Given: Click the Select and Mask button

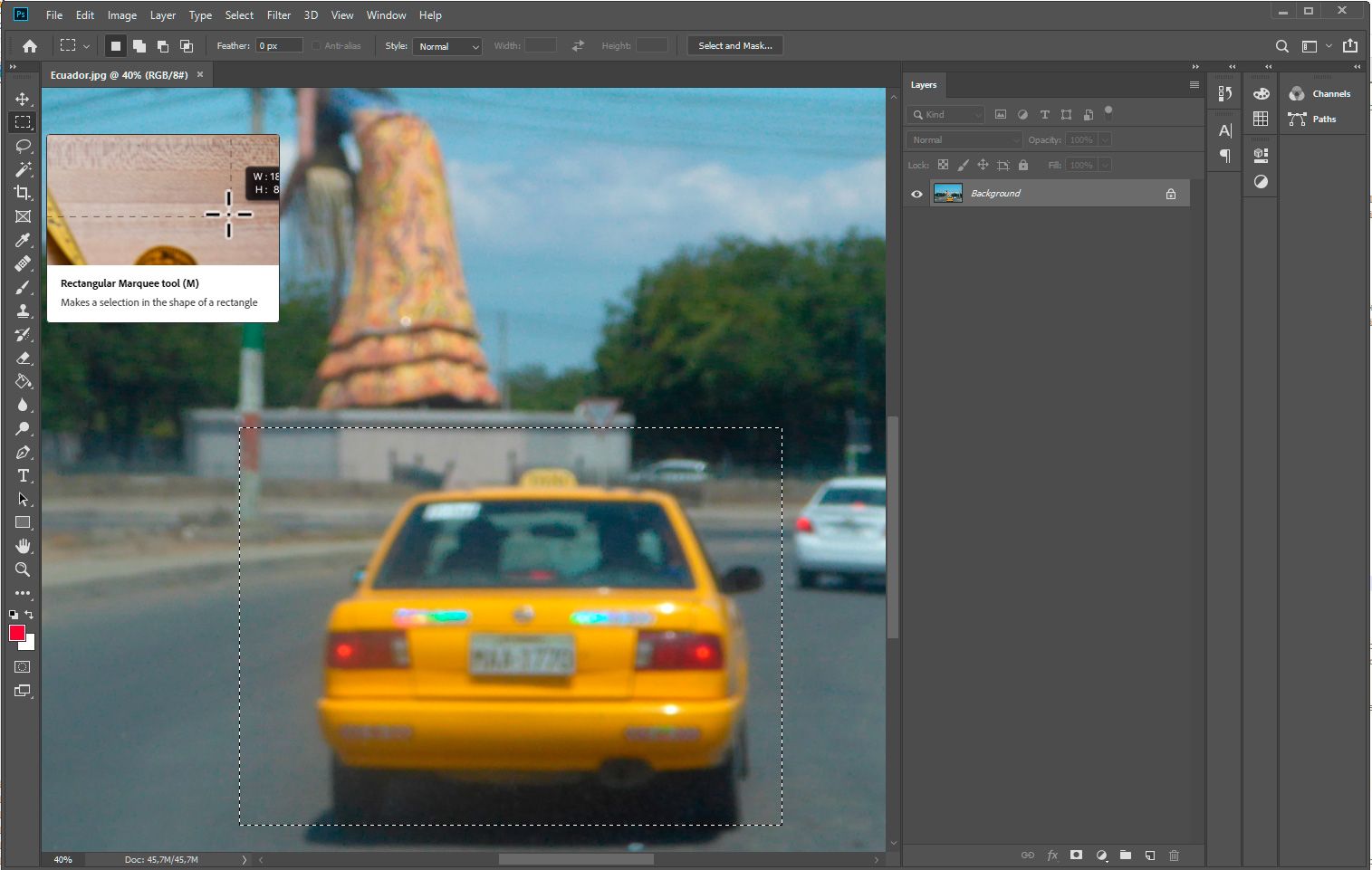Looking at the screenshot, I should tap(734, 46).
